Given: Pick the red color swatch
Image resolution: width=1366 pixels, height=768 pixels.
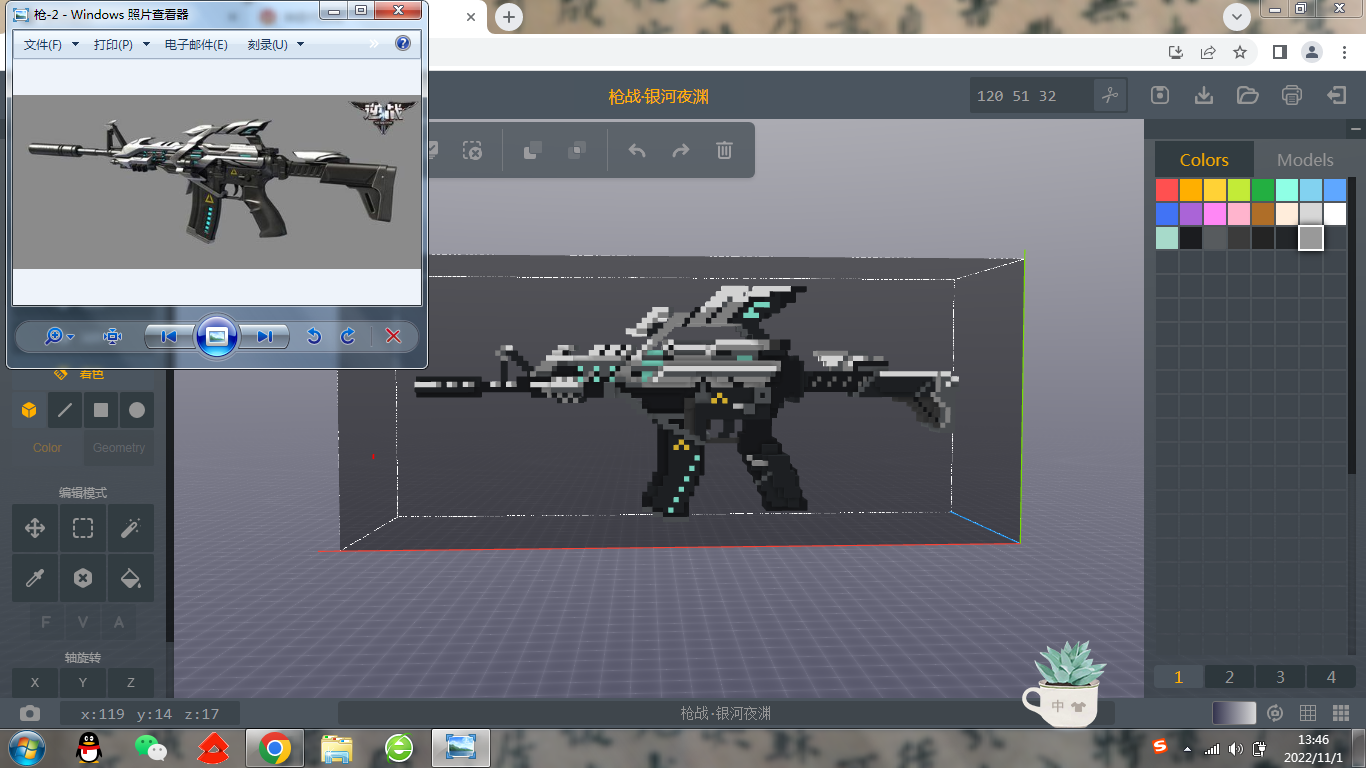Looking at the screenshot, I should (x=1167, y=190).
